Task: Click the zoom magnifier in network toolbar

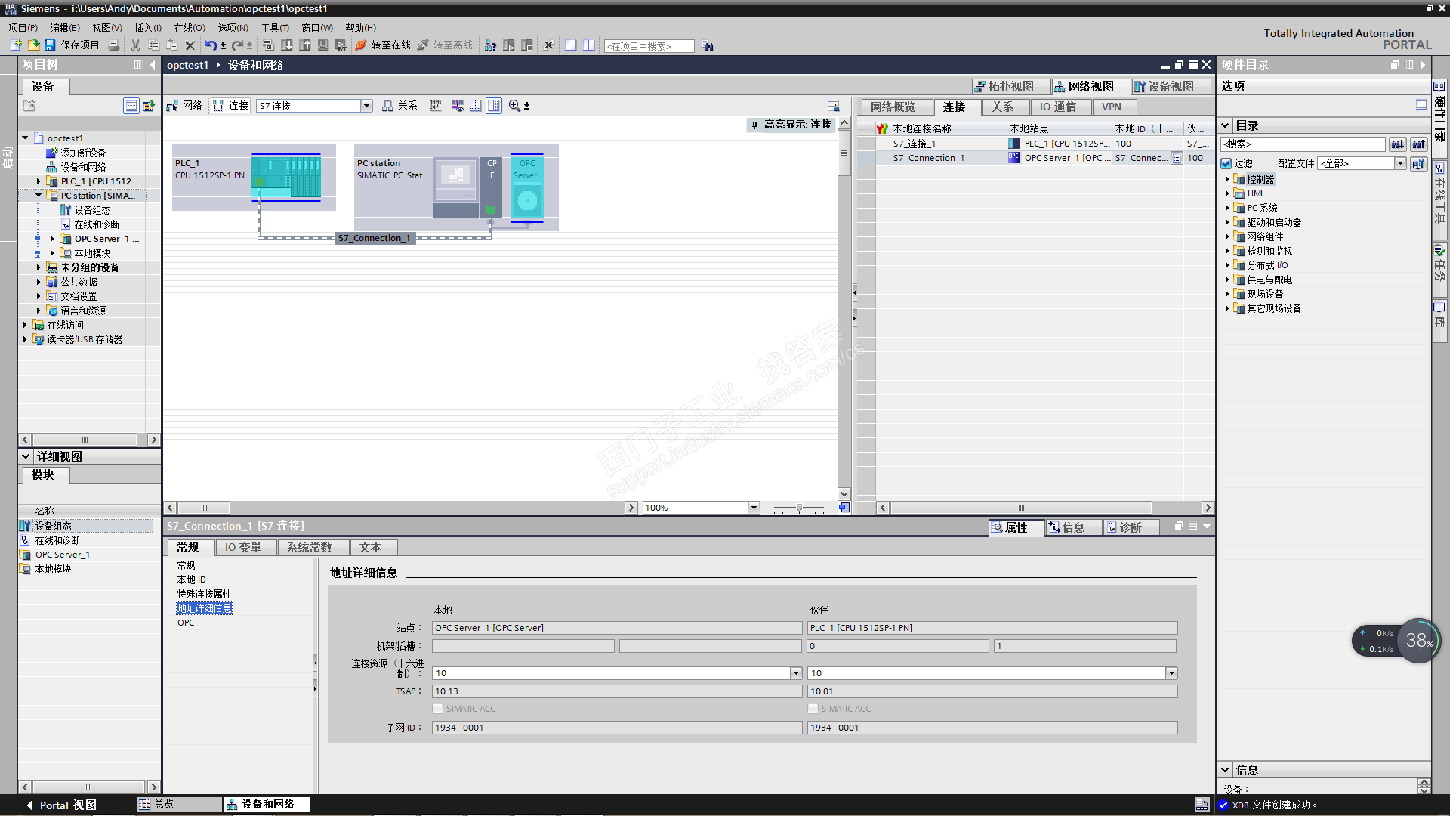Action: click(x=514, y=106)
